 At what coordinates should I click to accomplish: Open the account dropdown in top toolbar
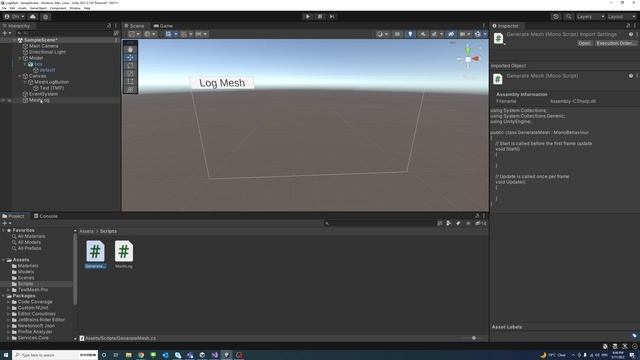point(14,17)
